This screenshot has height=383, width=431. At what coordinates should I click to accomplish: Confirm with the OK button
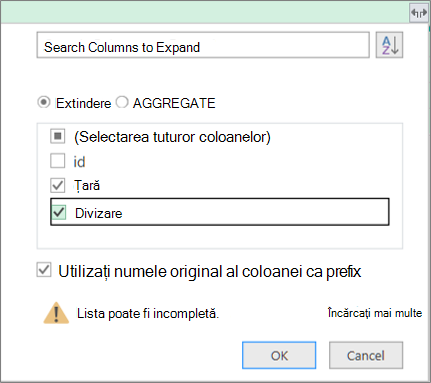[279, 355]
